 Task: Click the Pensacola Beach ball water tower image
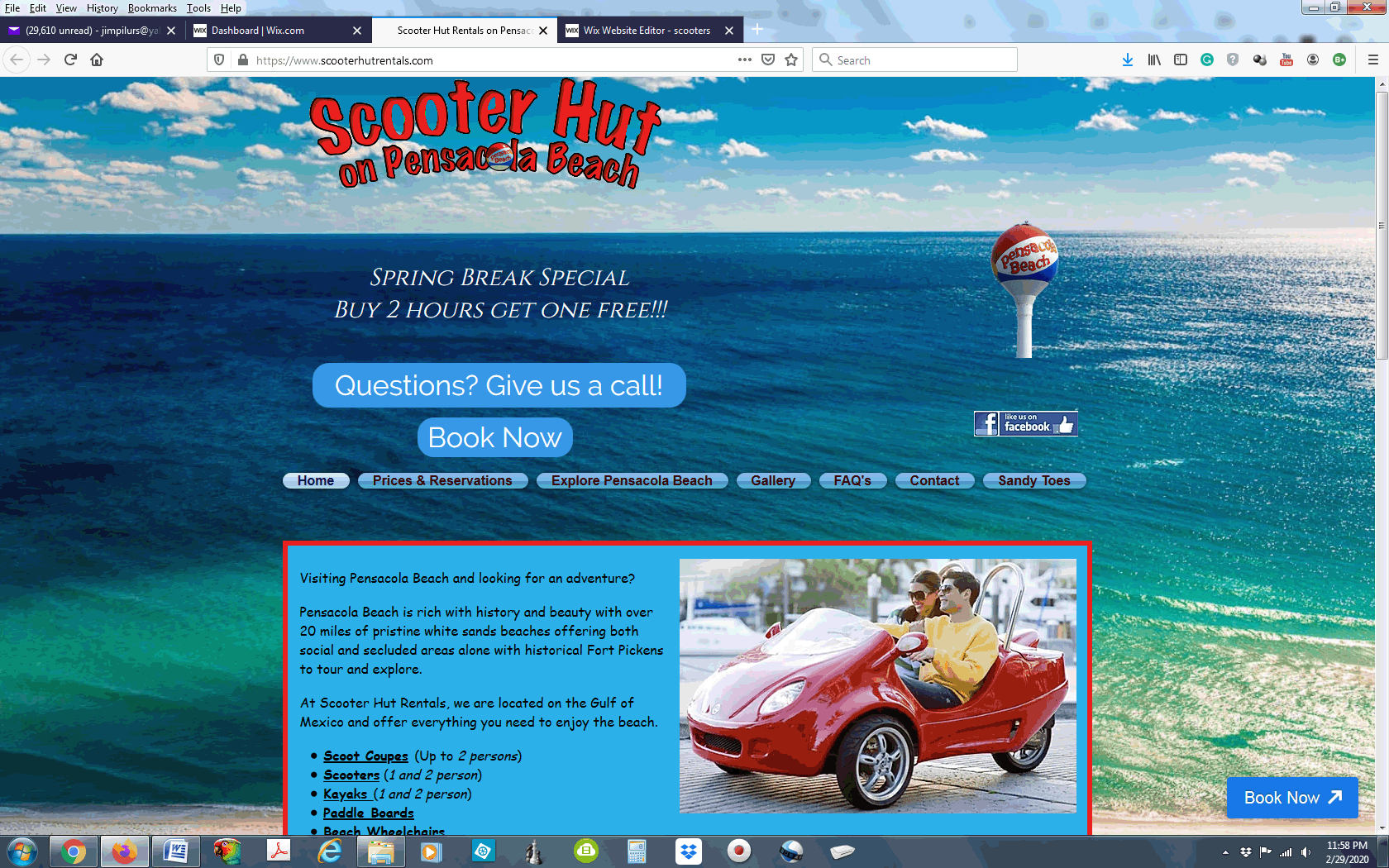pyautogui.click(x=1024, y=289)
